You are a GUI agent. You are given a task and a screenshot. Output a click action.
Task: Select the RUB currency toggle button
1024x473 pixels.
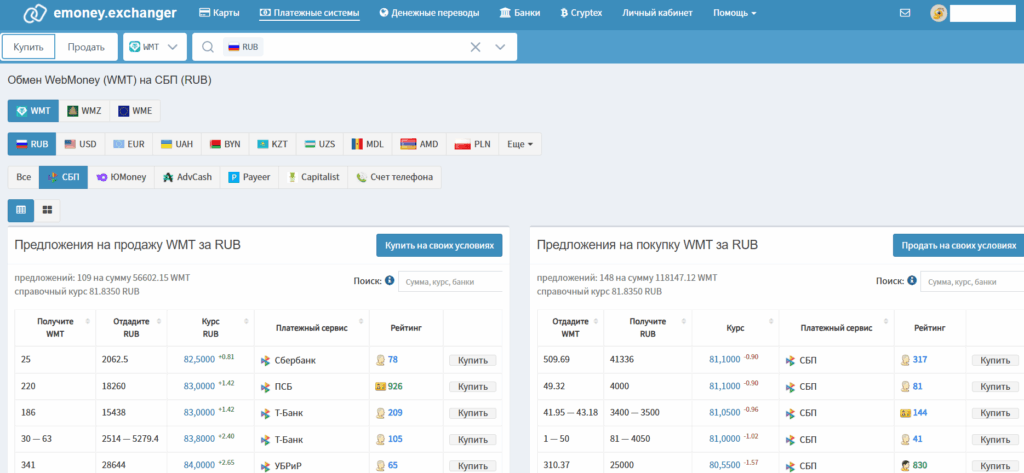pos(33,144)
